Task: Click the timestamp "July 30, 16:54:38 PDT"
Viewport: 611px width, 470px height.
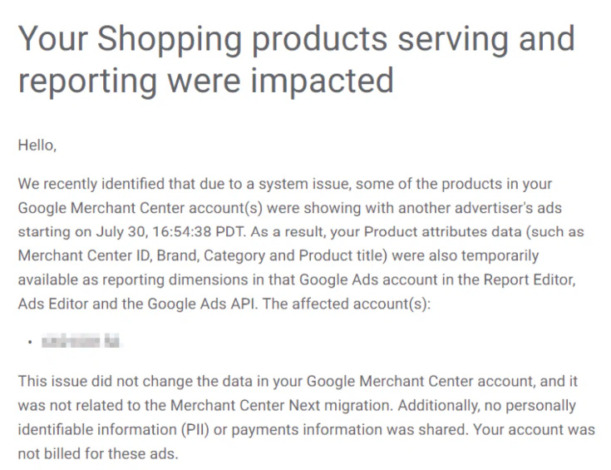Action: coord(171,231)
